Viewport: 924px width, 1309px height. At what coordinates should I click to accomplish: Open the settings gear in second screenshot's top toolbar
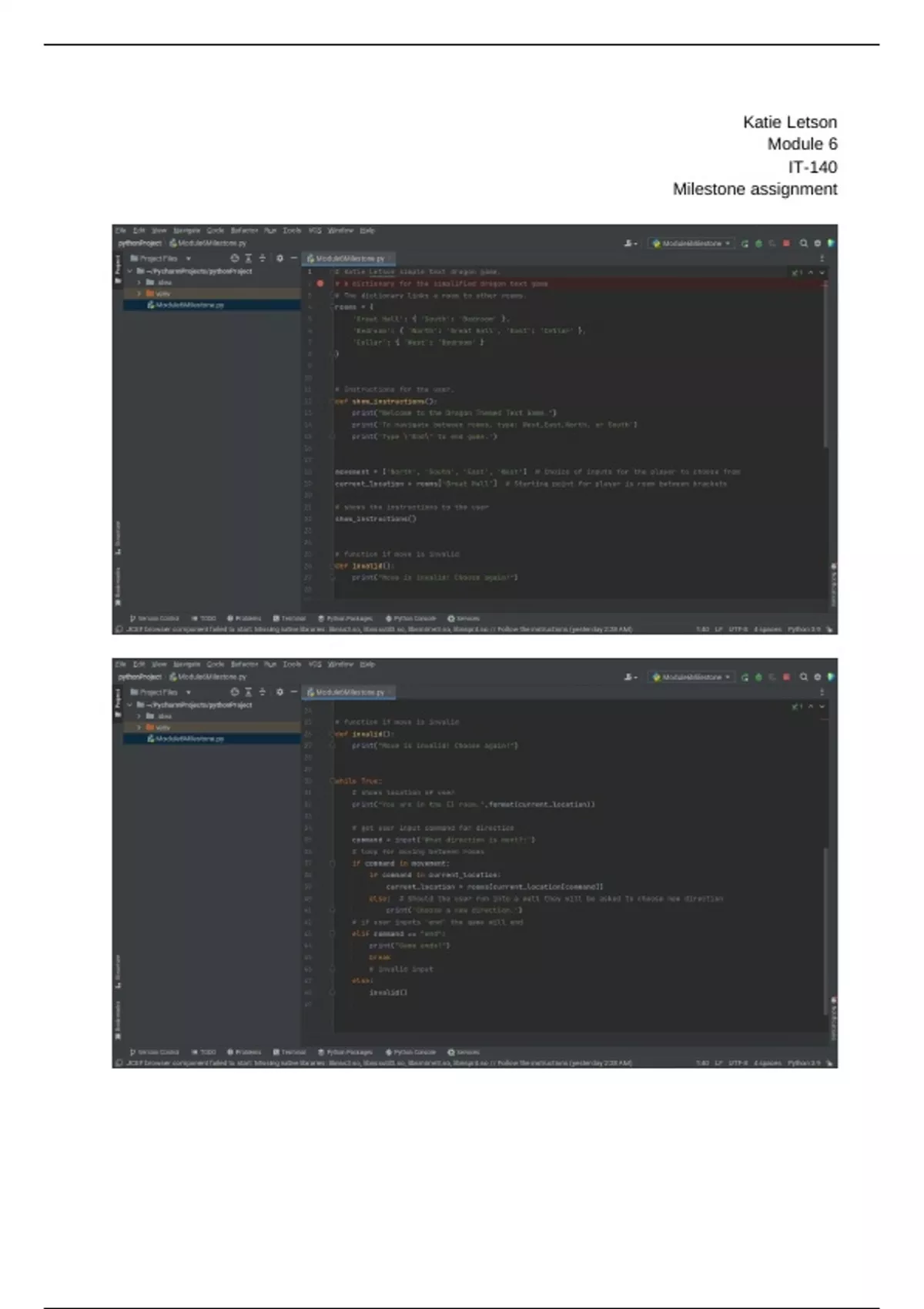pyautogui.click(x=817, y=677)
